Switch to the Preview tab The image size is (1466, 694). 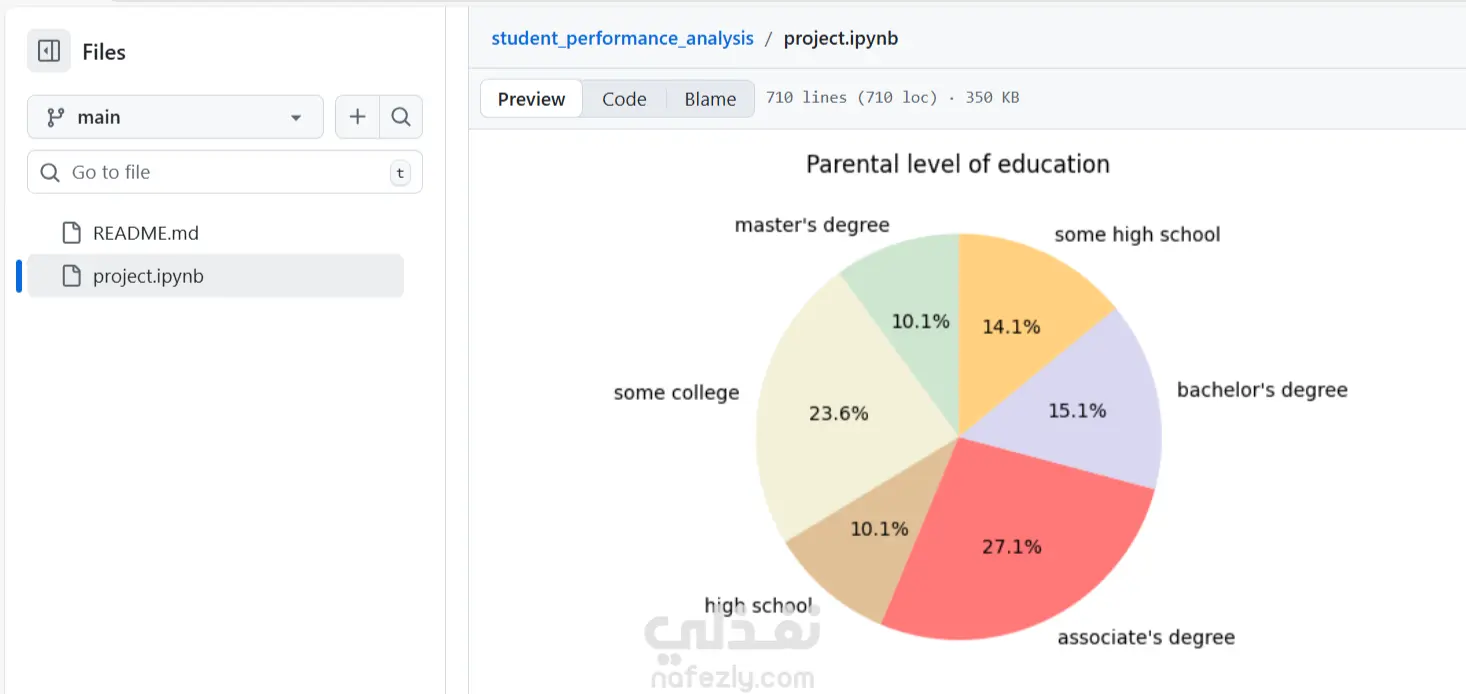tap(531, 99)
